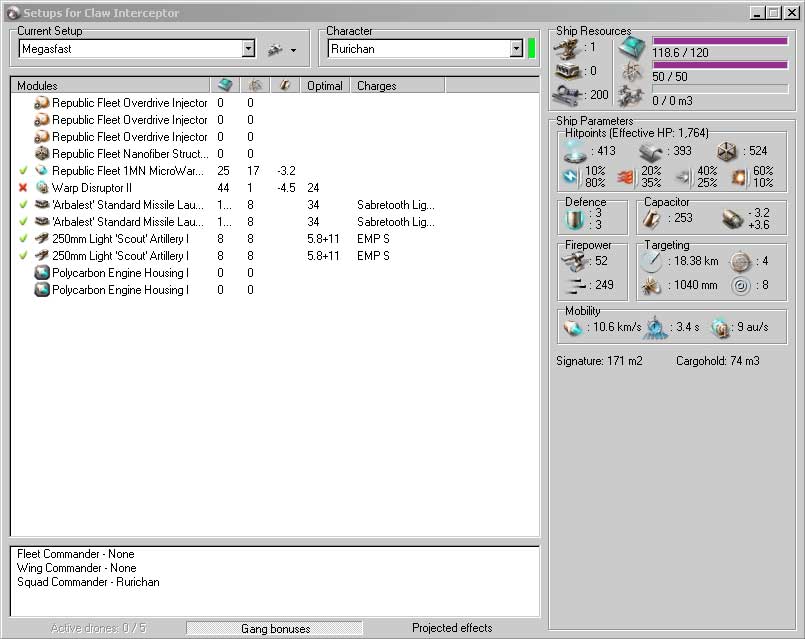Click the armor hitpoints icon
The width and height of the screenshot is (805, 639).
tap(650, 152)
